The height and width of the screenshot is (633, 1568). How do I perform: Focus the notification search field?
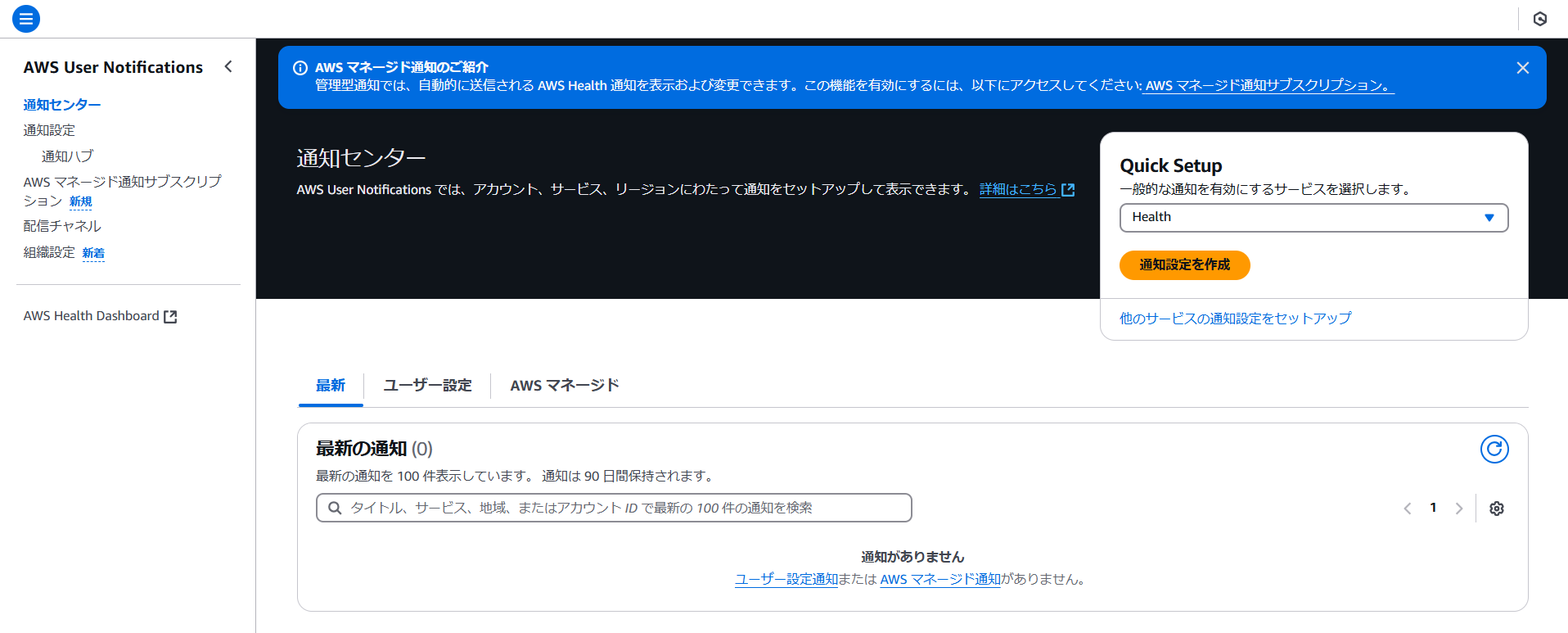coord(614,508)
